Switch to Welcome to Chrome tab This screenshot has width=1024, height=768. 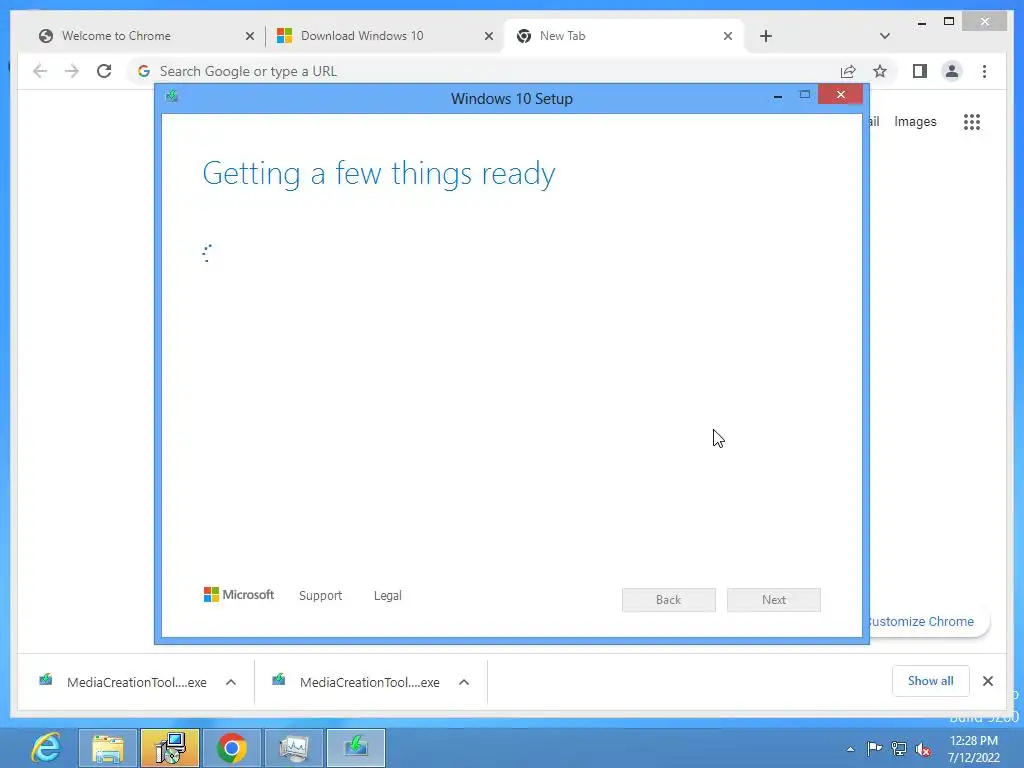click(x=144, y=36)
